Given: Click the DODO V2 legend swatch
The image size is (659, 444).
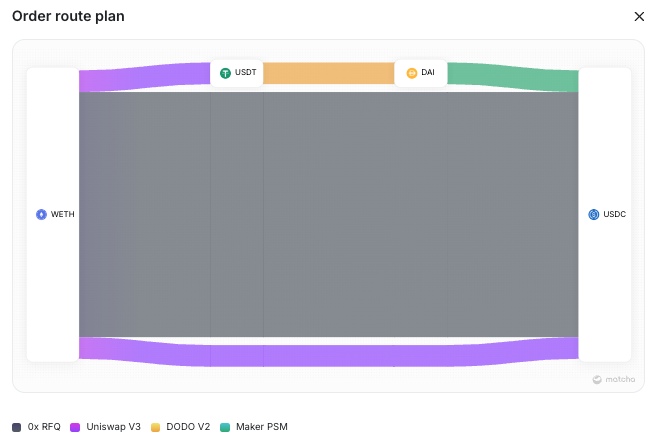Looking at the screenshot, I should [156, 427].
